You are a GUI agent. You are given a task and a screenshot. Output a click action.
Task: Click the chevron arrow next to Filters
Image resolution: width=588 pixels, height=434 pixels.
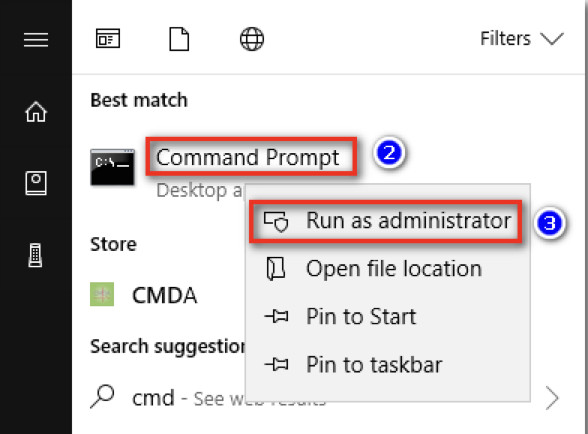coord(552,39)
